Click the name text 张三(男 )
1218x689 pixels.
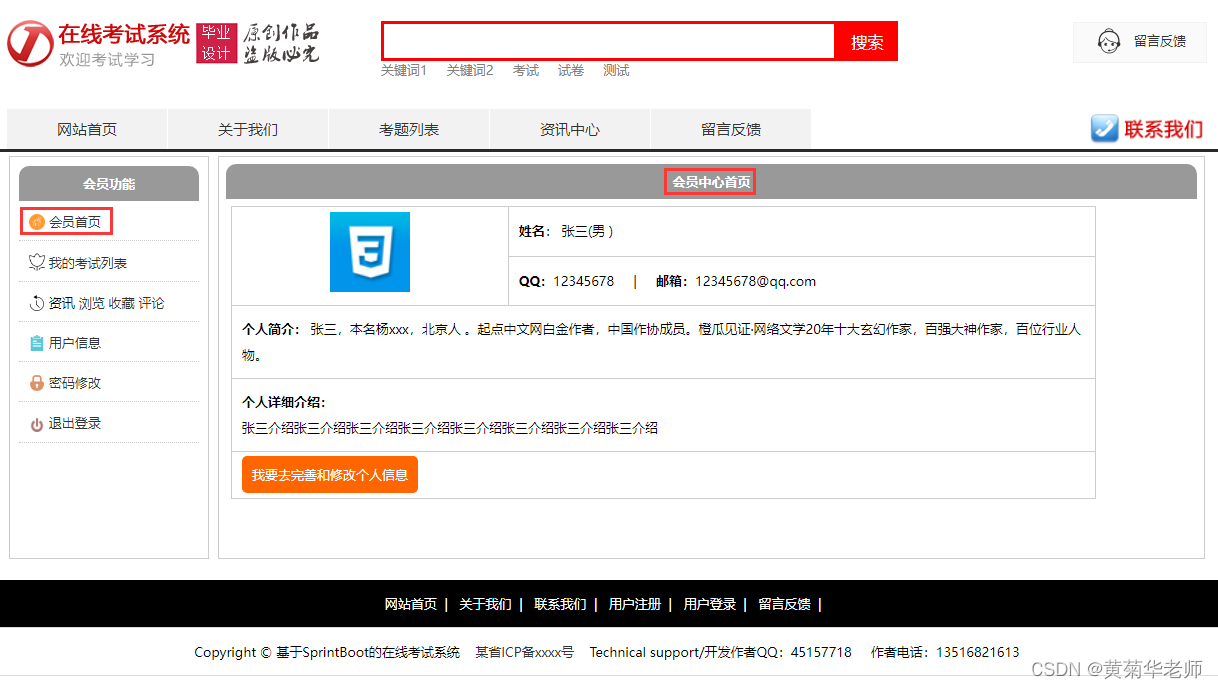click(x=587, y=231)
